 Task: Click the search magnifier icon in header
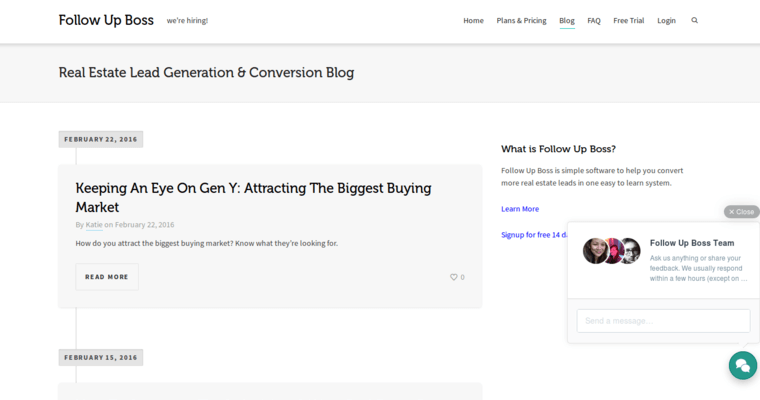(695, 20)
